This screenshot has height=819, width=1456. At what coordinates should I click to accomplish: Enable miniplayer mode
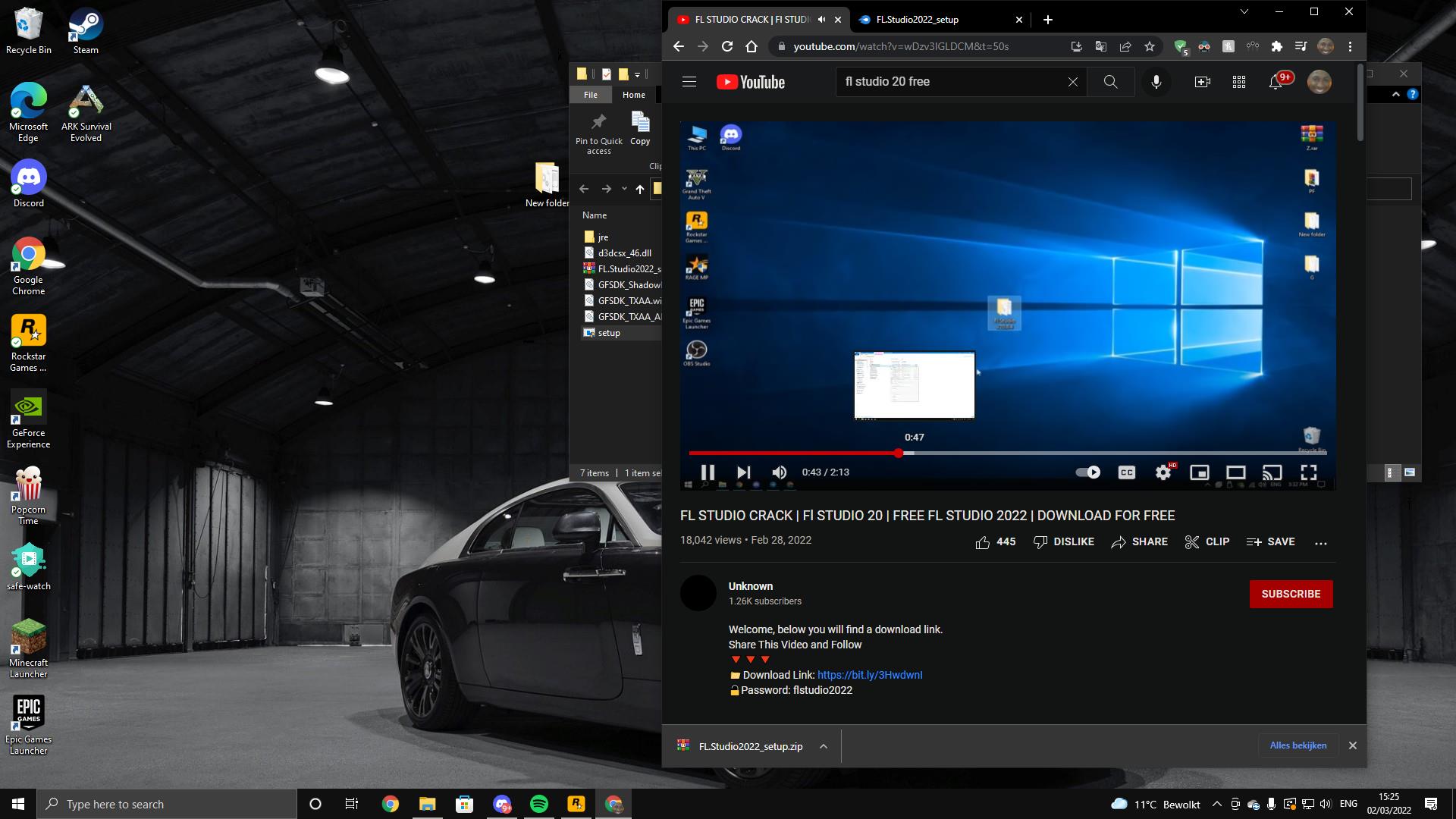(1199, 472)
